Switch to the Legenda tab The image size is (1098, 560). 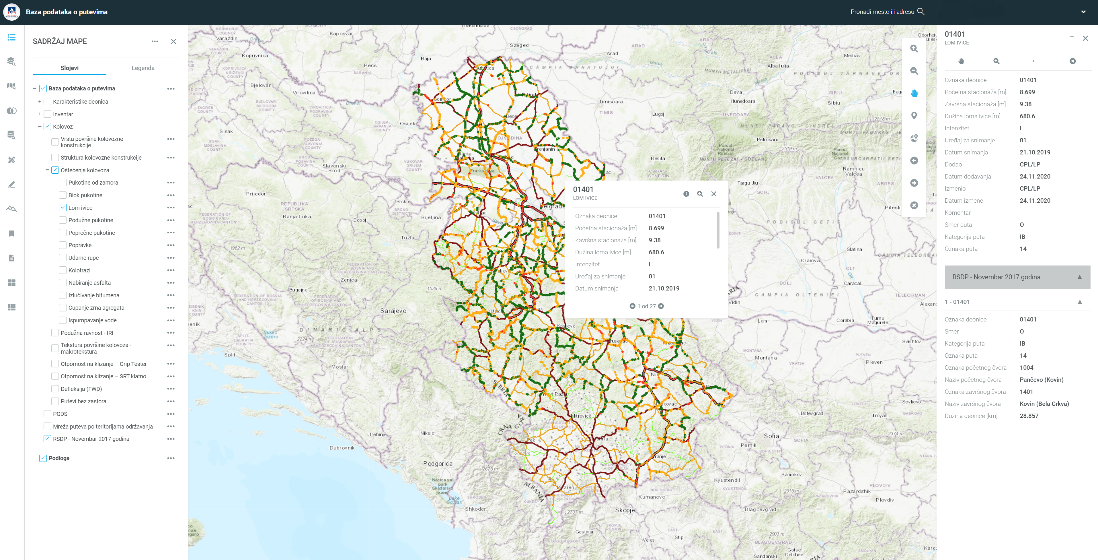pyautogui.click(x=142, y=68)
